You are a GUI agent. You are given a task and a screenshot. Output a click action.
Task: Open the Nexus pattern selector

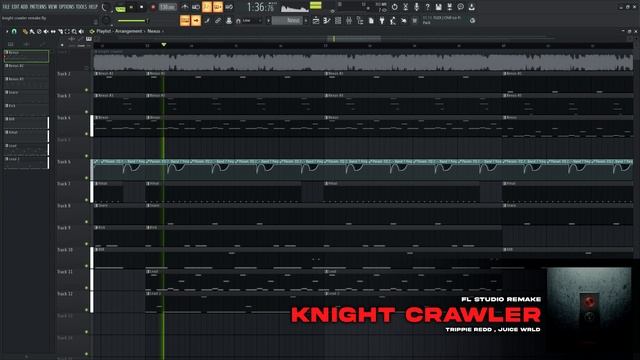click(x=287, y=20)
